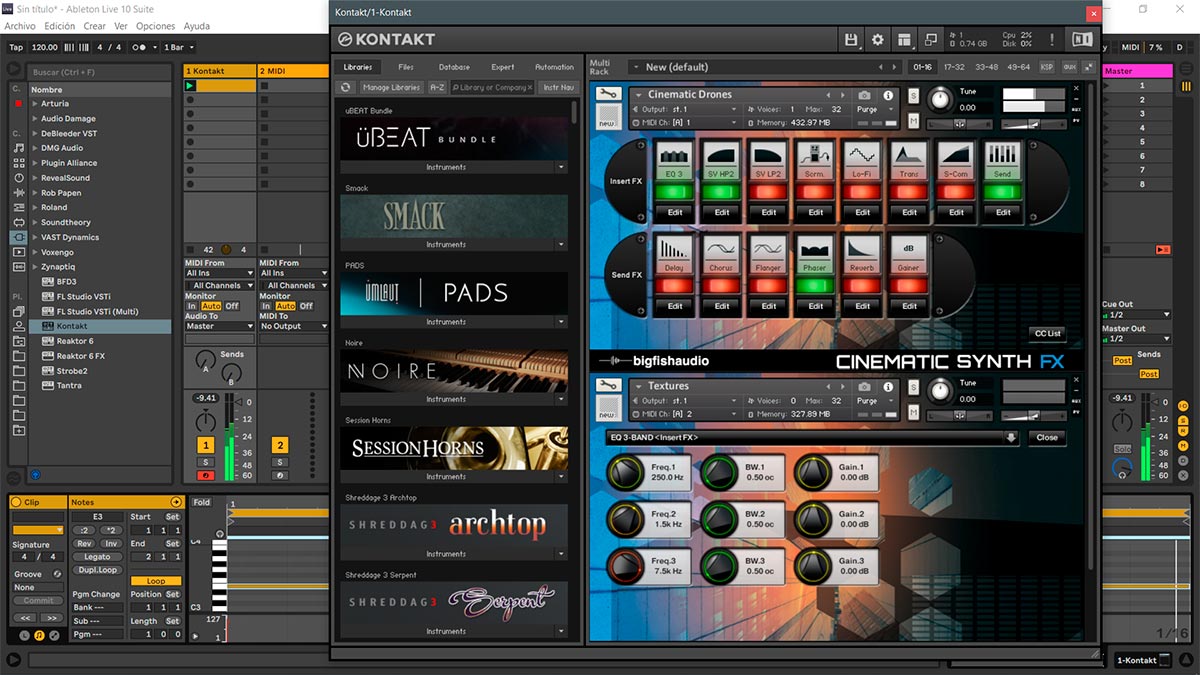Open Kontakt workspace layout menu
Image resolution: width=1200 pixels, height=675 pixels.
click(904, 39)
